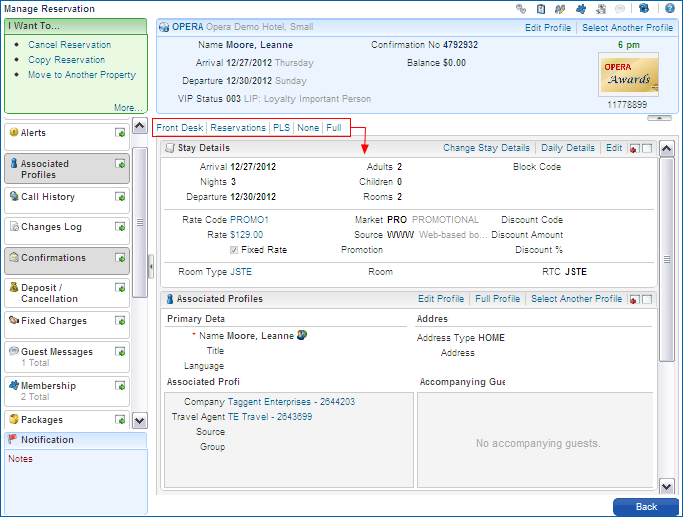
Task: Click the main panel scroll down arrow
Action: pos(666,486)
